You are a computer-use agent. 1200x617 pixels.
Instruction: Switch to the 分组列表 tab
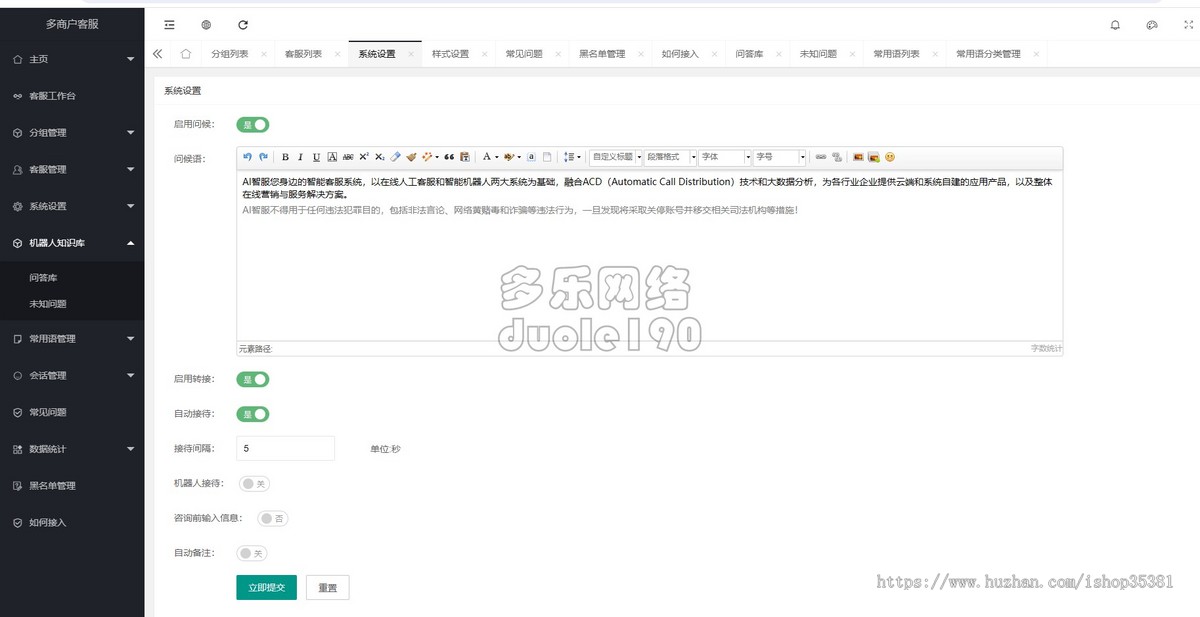click(x=229, y=54)
